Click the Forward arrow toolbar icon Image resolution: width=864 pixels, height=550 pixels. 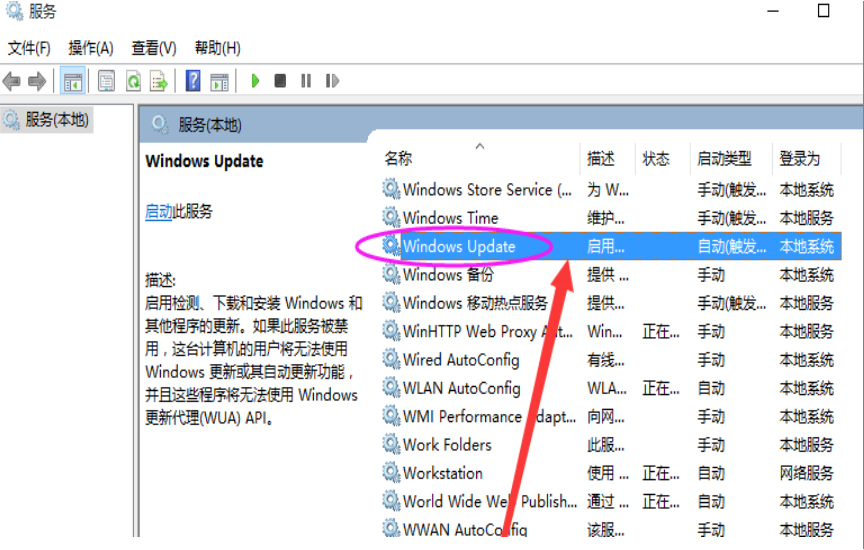pos(37,82)
